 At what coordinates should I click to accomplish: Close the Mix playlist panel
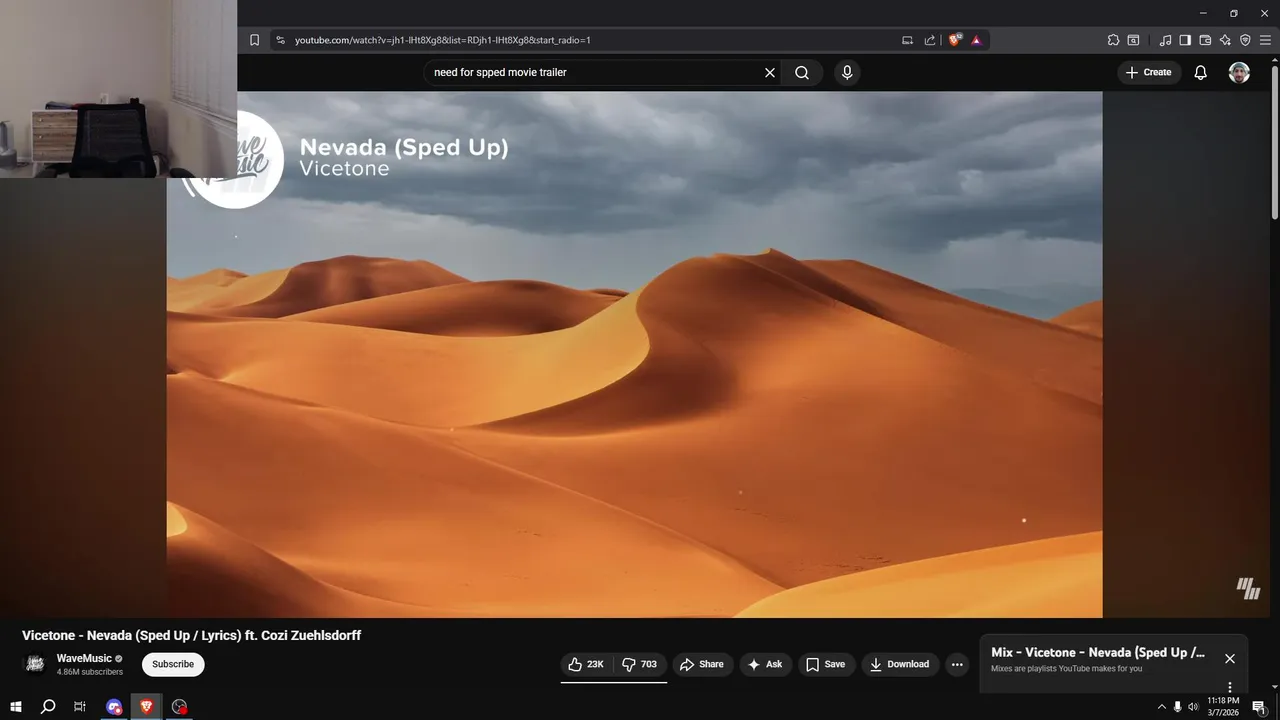point(1230,658)
